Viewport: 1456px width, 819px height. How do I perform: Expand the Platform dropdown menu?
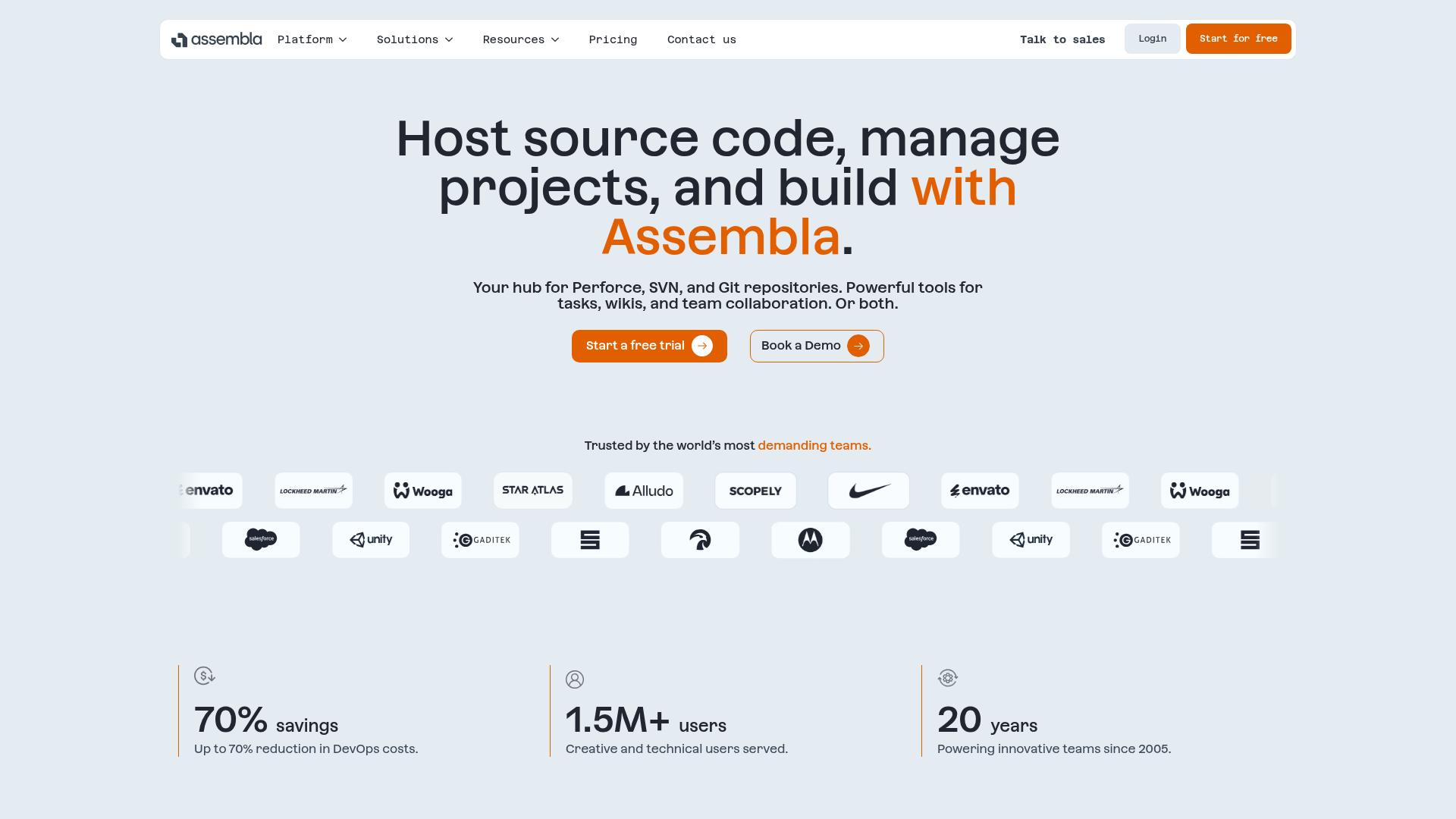(x=312, y=39)
